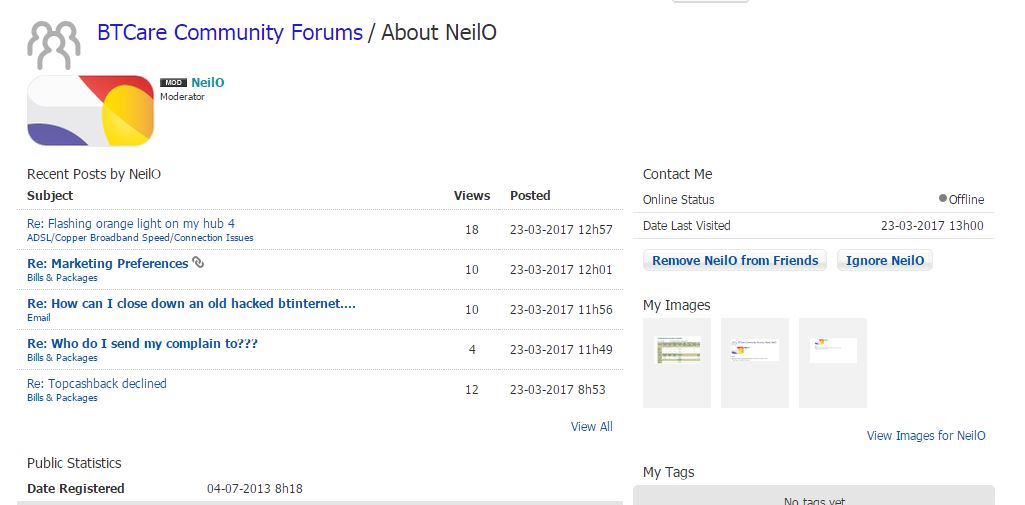Click posted time 23-03-2017 12h01

click(561, 269)
